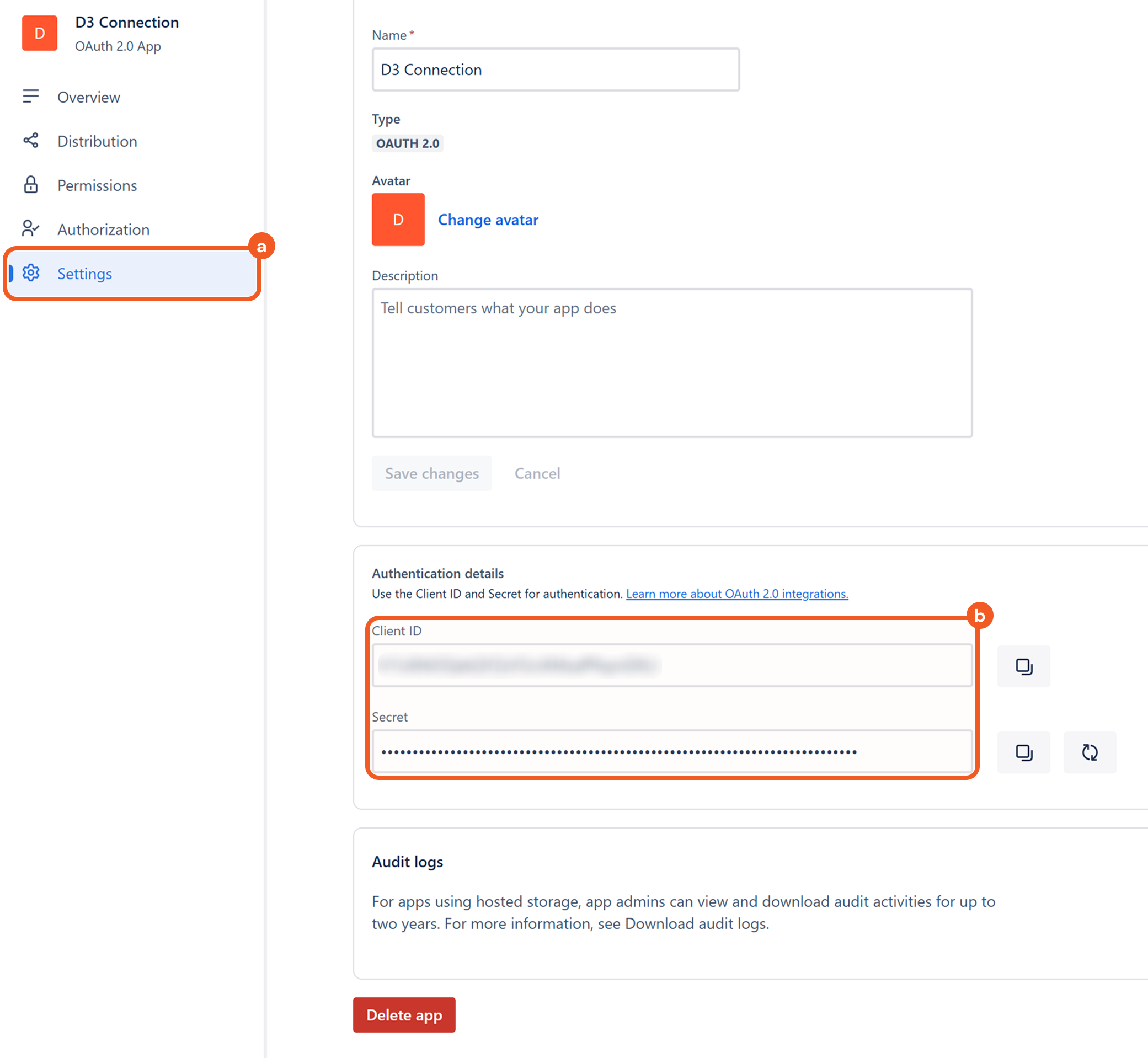Open the Authorization menu item
This screenshot has width=1148, height=1058.
click(103, 229)
